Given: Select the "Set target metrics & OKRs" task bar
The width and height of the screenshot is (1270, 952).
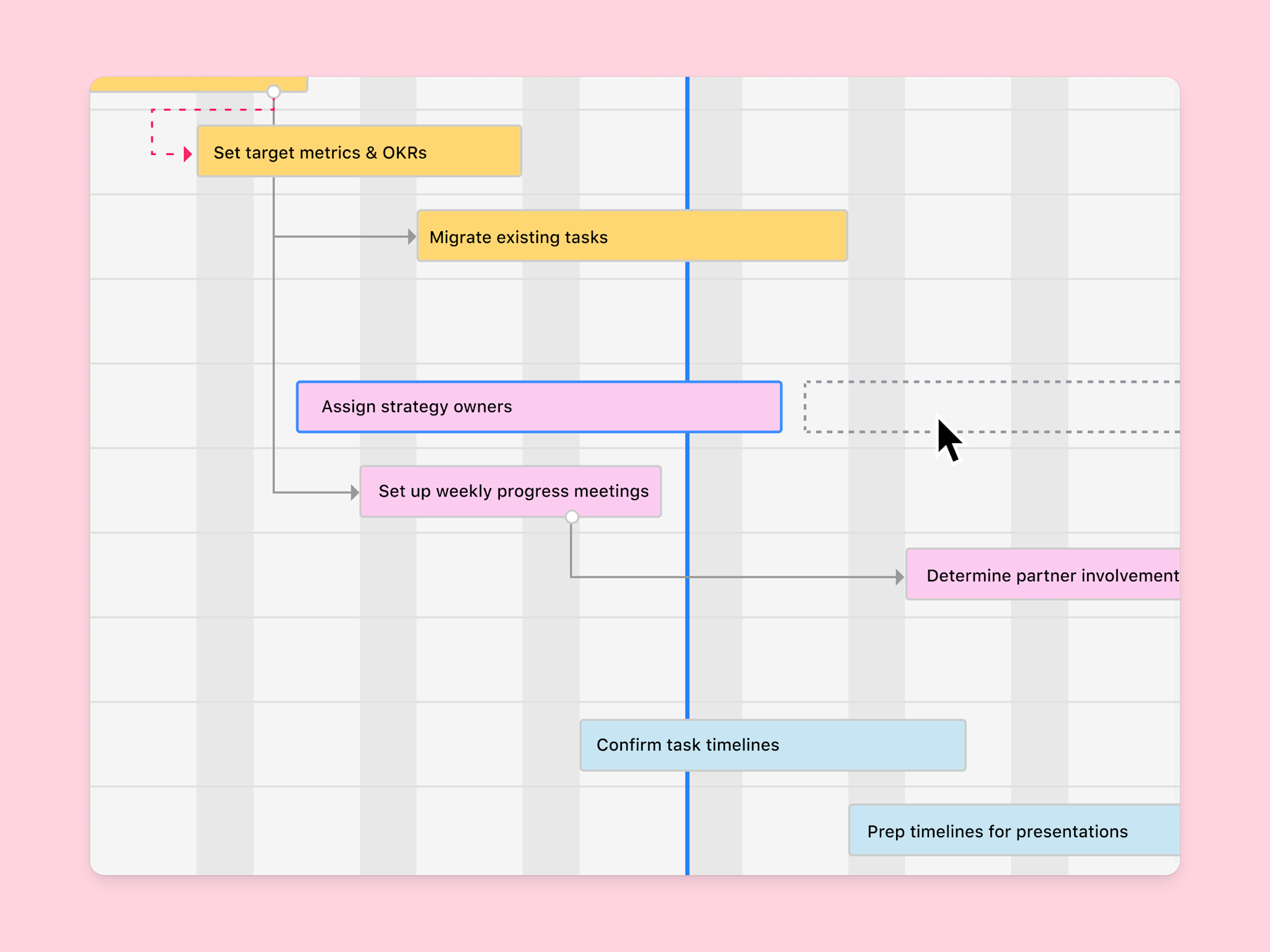Looking at the screenshot, I should (x=358, y=151).
